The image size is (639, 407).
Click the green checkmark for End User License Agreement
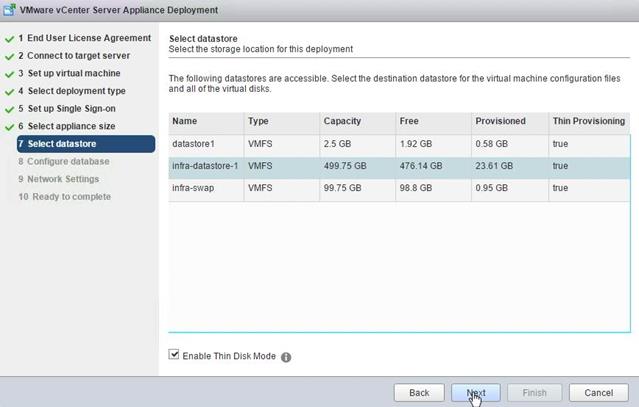tap(9, 39)
